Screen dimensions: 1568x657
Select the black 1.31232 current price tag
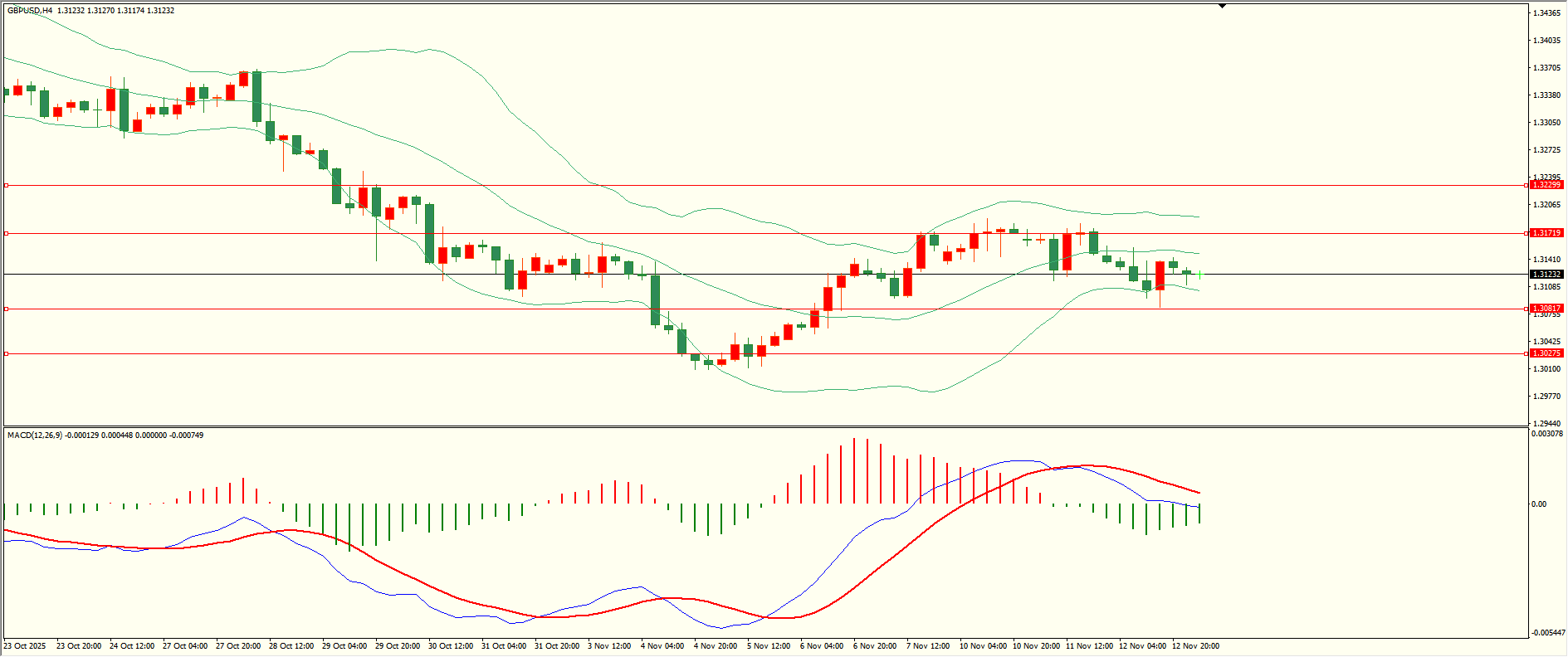pyautogui.click(x=1546, y=274)
